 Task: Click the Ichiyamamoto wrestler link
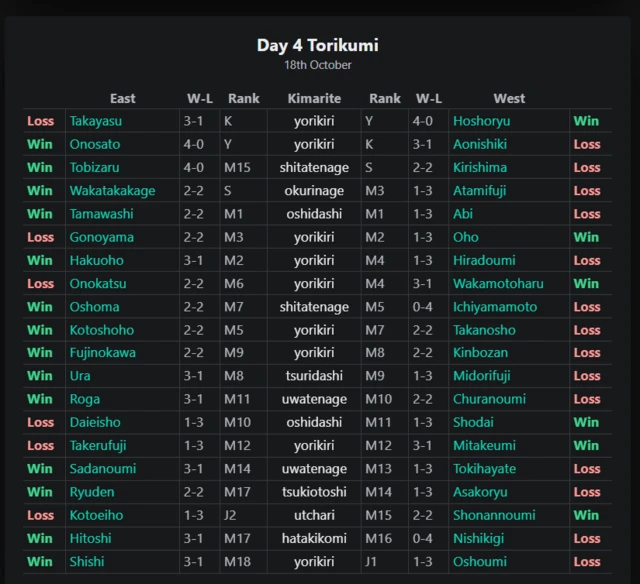pos(495,307)
